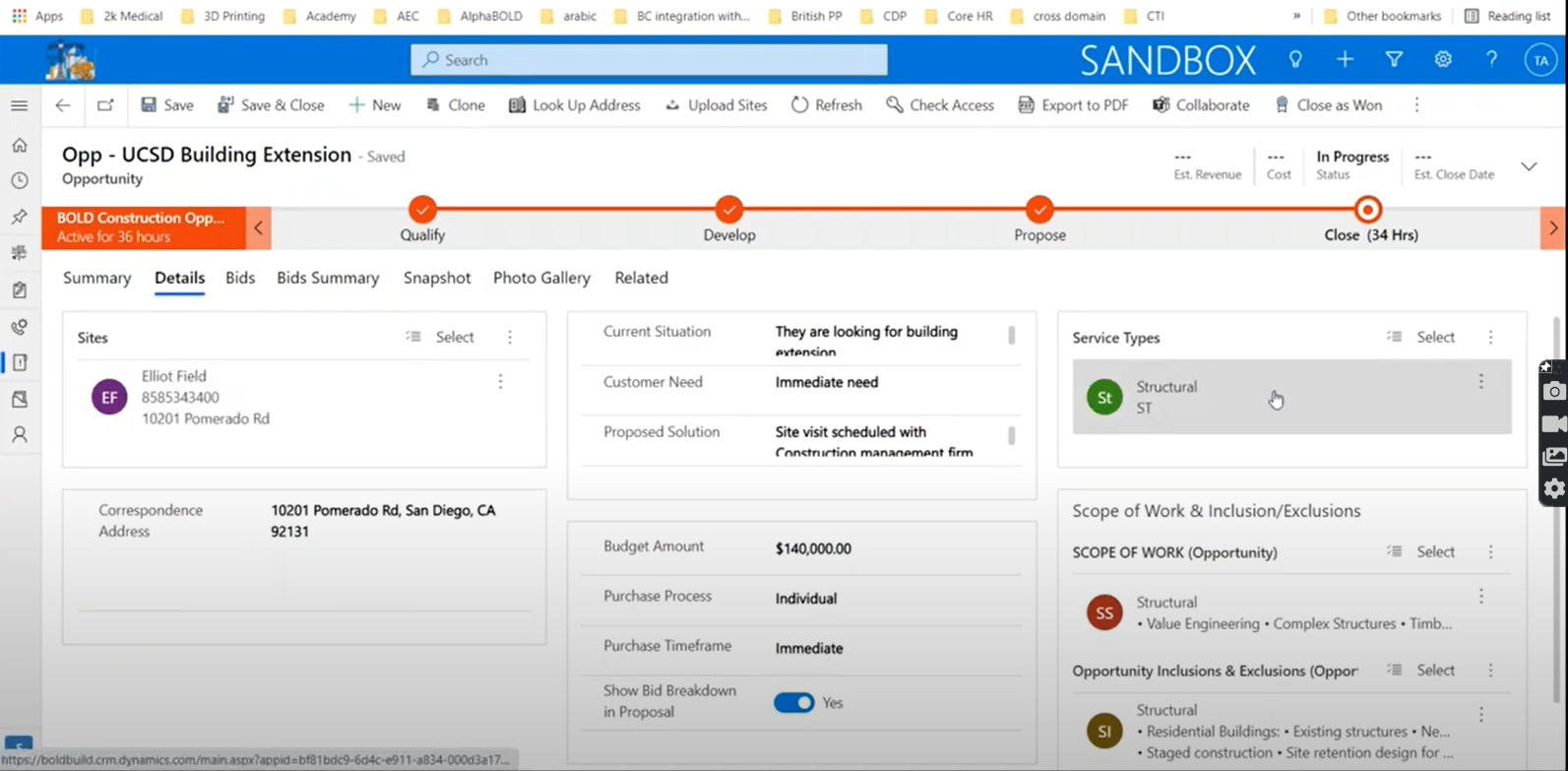Open more commands overflow menu in toolbar
1568x771 pixels.
(x=1416, y=105)
